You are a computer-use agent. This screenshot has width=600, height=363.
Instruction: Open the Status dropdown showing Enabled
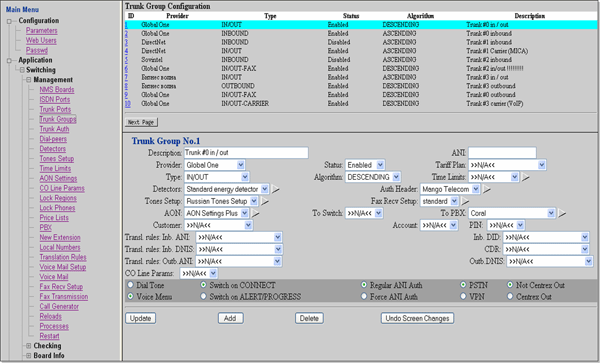[x=365, y=165]
